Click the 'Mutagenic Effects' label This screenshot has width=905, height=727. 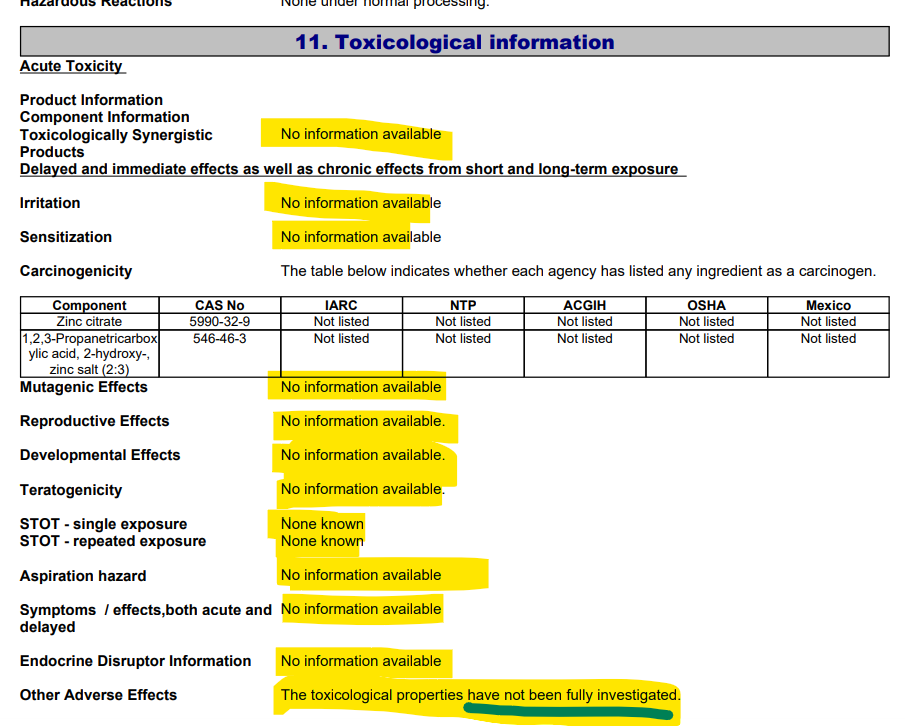[84, 387]
